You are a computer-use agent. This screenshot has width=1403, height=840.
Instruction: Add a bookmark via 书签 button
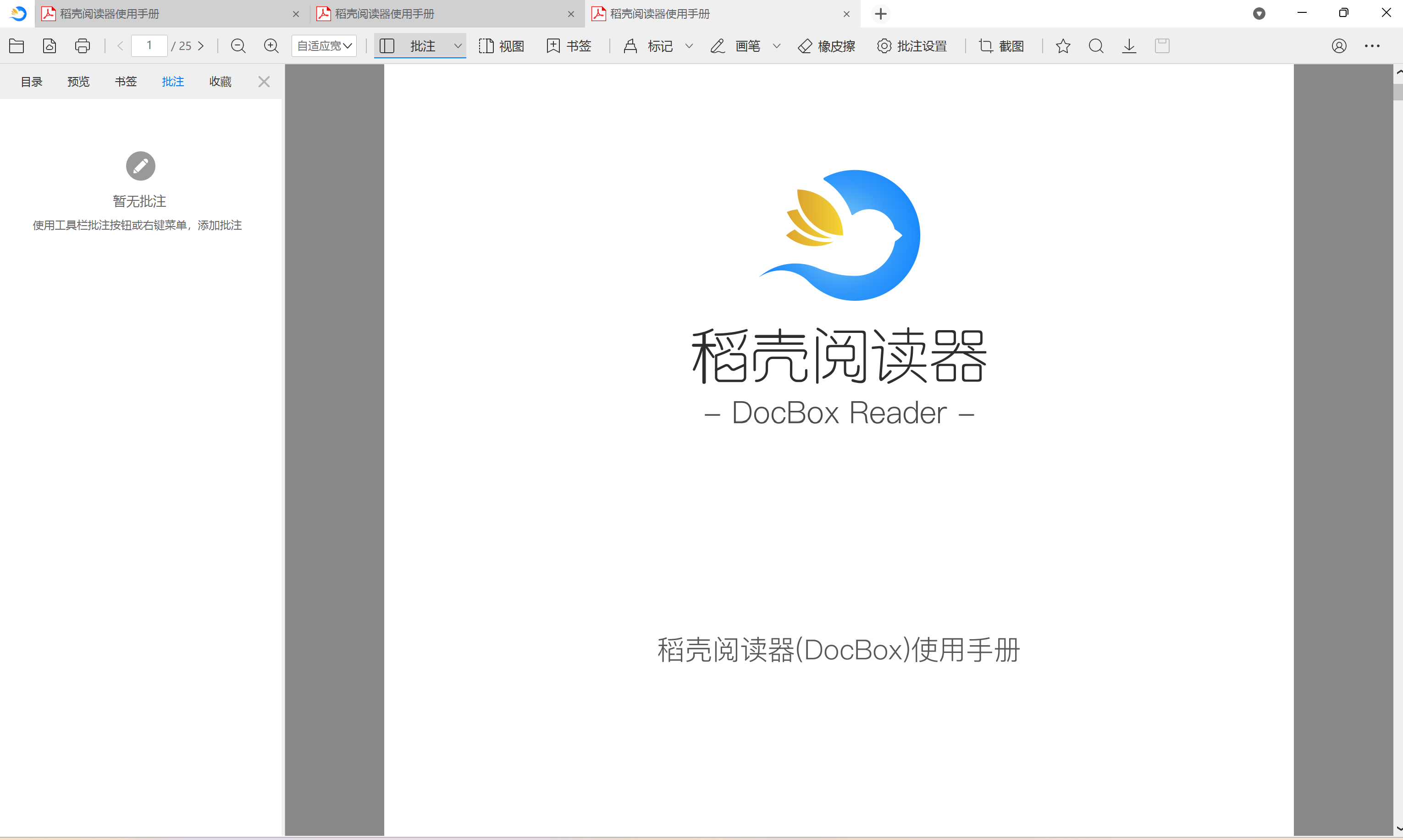click(569, 46)
